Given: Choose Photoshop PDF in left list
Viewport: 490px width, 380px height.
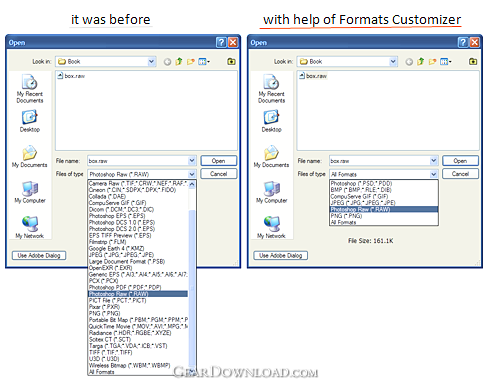Looking at the screenshot, I should pyautogui.click(x=138, y=287).
